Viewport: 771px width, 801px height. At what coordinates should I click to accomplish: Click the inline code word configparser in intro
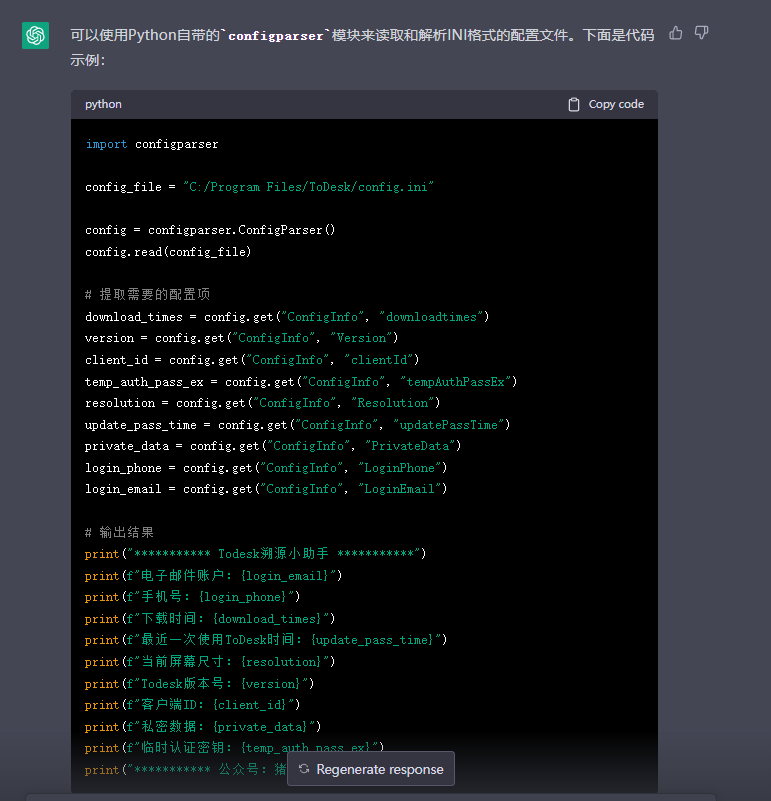(276, 36)
